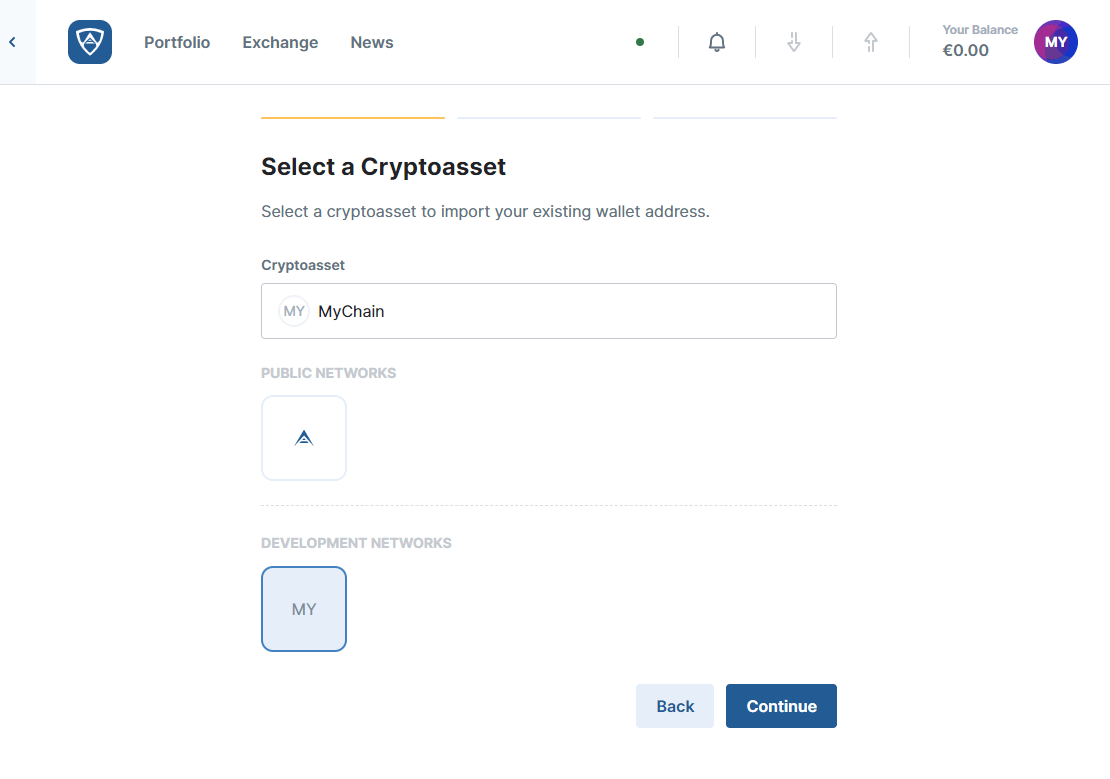Click the Back button
The height and width of the screenshot is (779, 1110).
[675, 706]
